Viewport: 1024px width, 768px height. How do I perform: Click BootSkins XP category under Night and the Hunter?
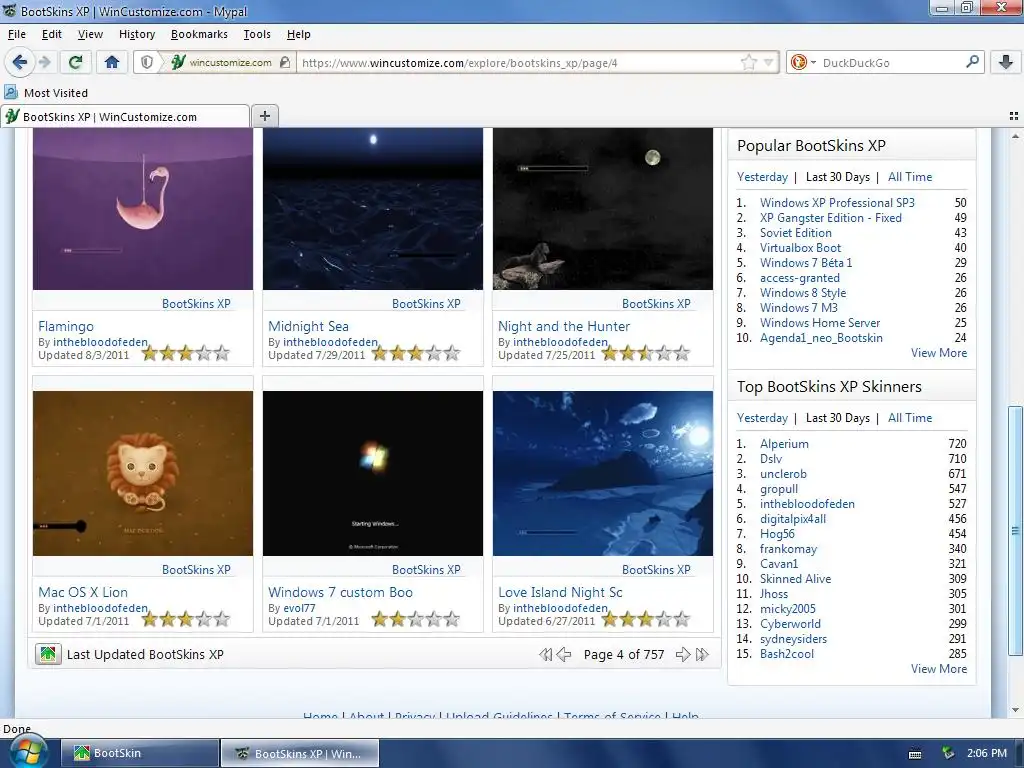tap(656, 304)
